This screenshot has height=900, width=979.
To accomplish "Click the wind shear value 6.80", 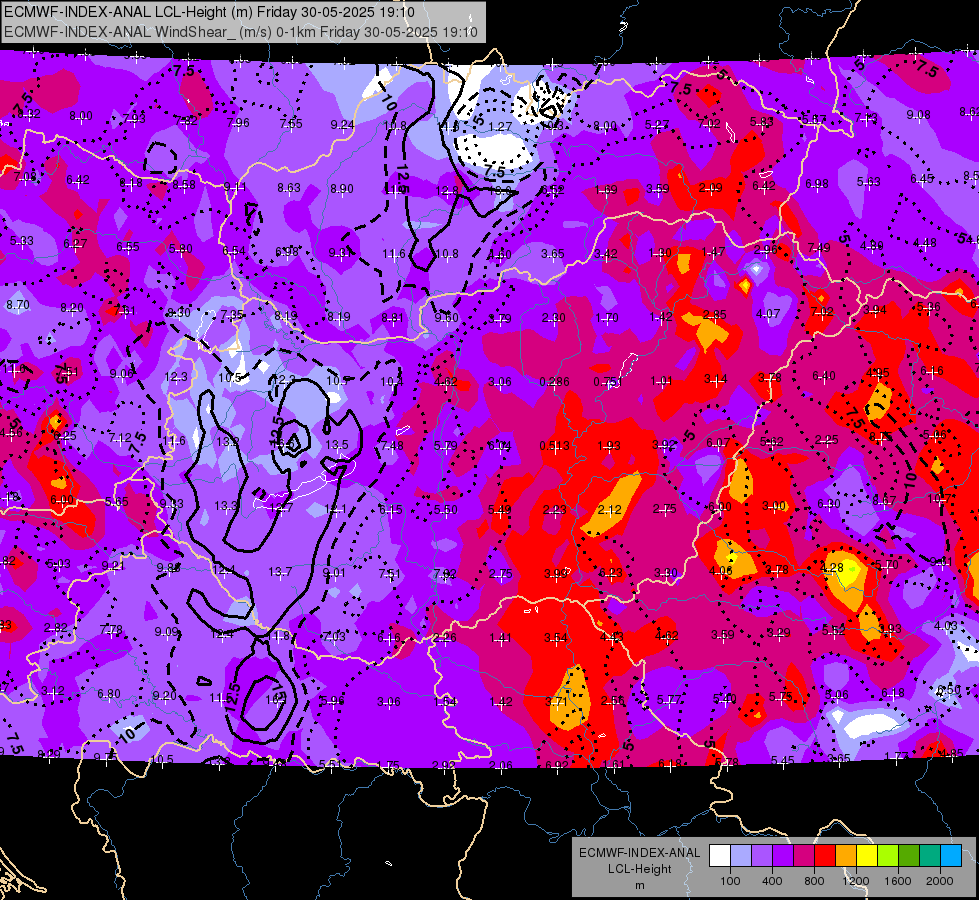I will click(x=109, y=694).
